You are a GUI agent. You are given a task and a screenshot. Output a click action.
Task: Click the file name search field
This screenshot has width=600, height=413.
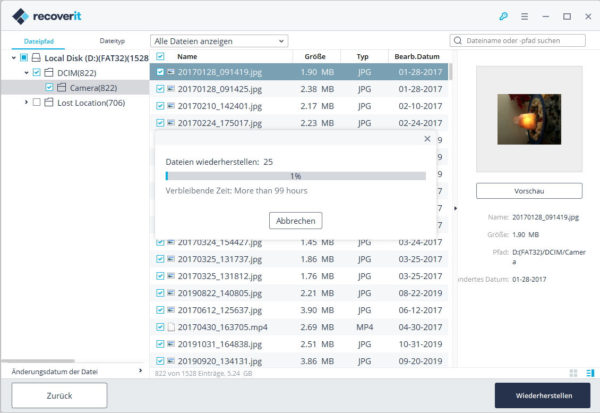[517, 40]
